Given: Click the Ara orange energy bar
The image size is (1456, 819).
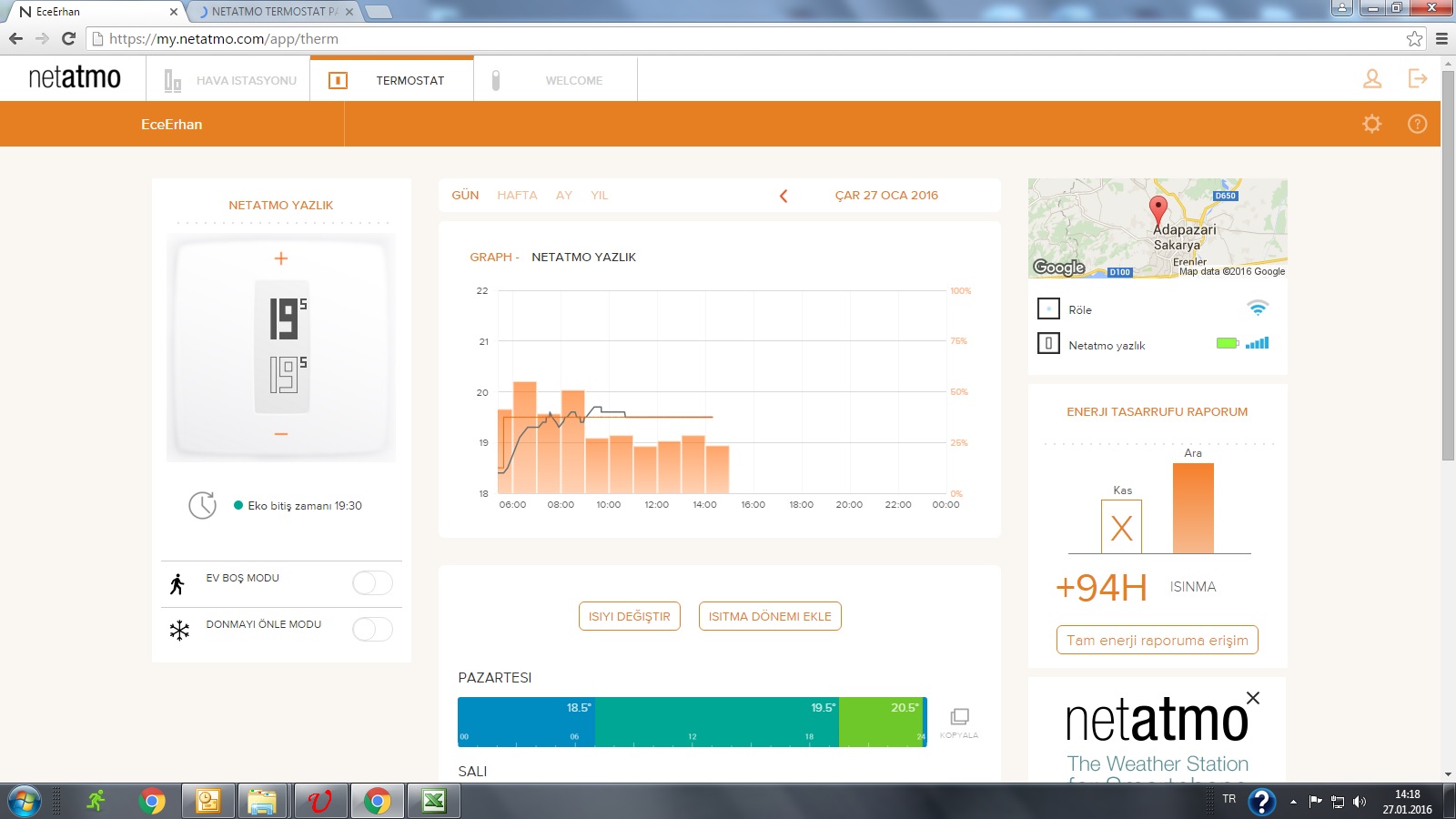Looking at the screenshot, I should [1193, 508].
